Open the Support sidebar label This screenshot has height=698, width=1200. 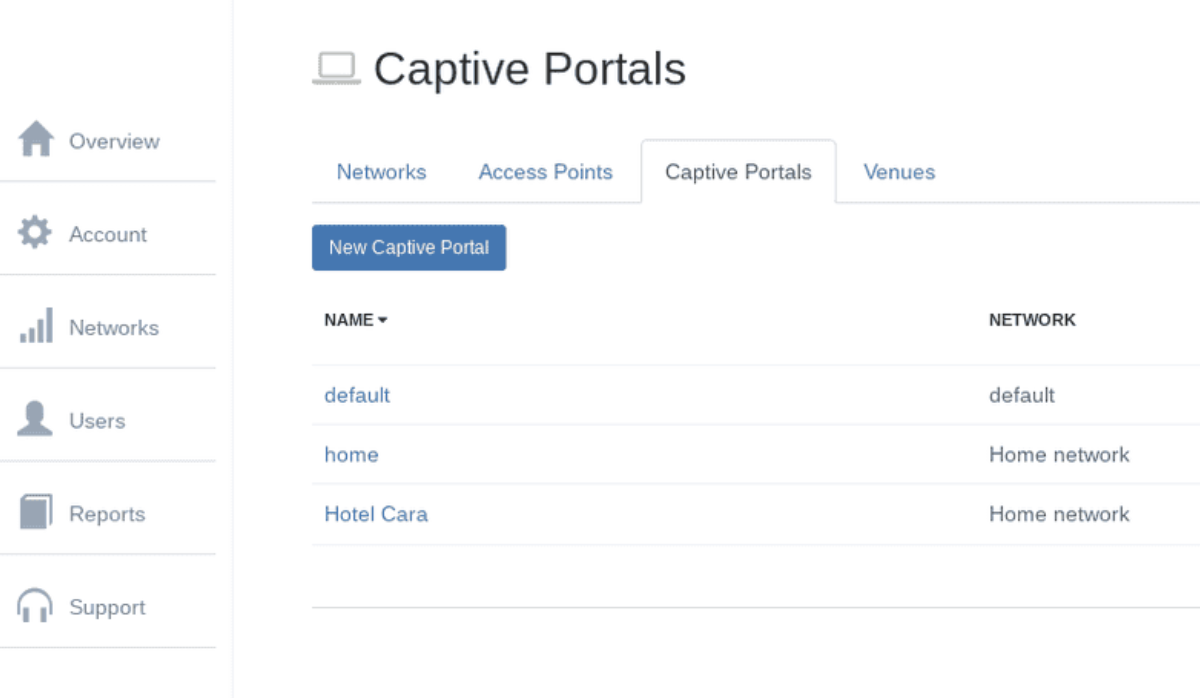(107, 607)
